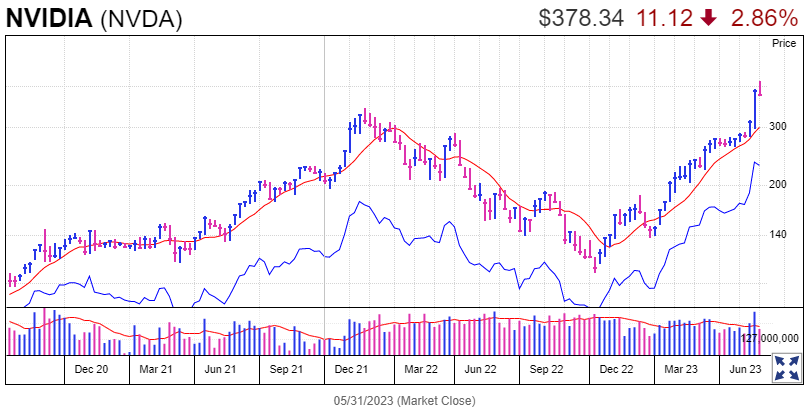Select the Jun 22 date marker
Image resolution: width=810 pixels, height=414 pixels.
(x=481, y=369)
